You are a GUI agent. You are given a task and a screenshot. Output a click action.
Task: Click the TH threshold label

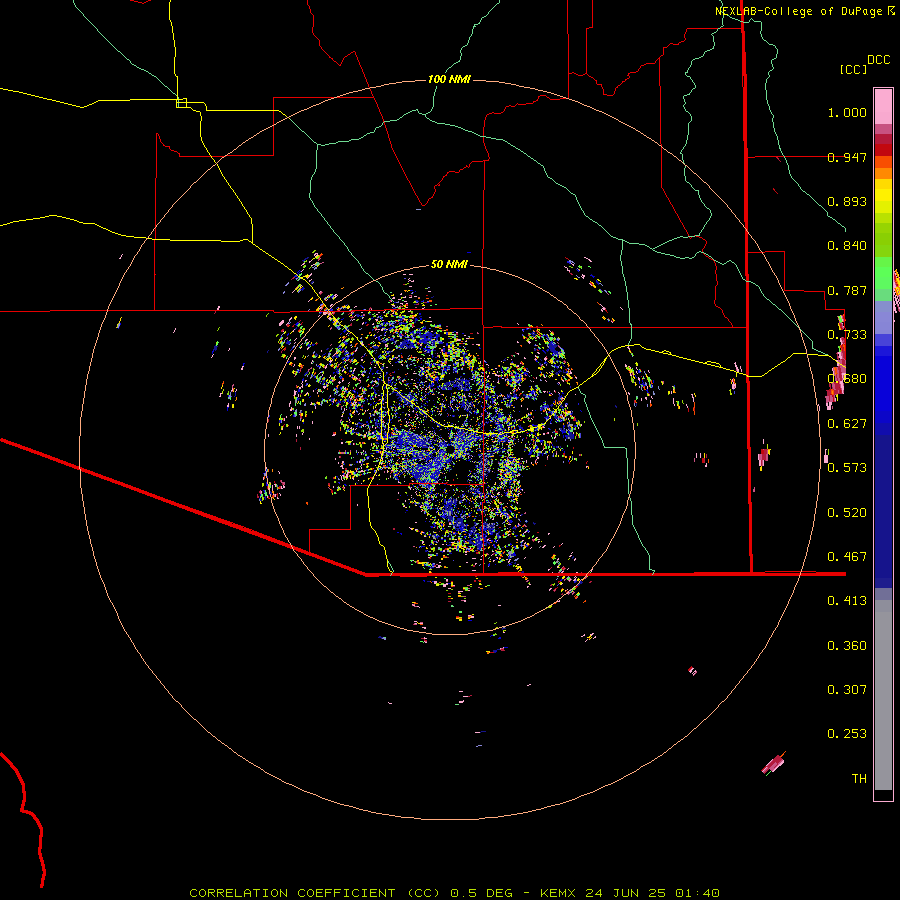(859, 779)
